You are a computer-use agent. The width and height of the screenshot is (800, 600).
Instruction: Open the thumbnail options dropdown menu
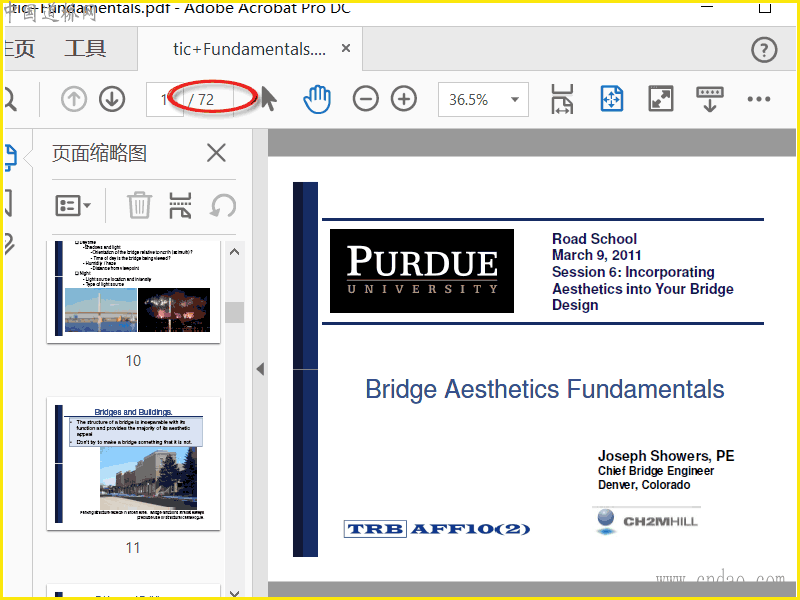click(x=72, y=206)
